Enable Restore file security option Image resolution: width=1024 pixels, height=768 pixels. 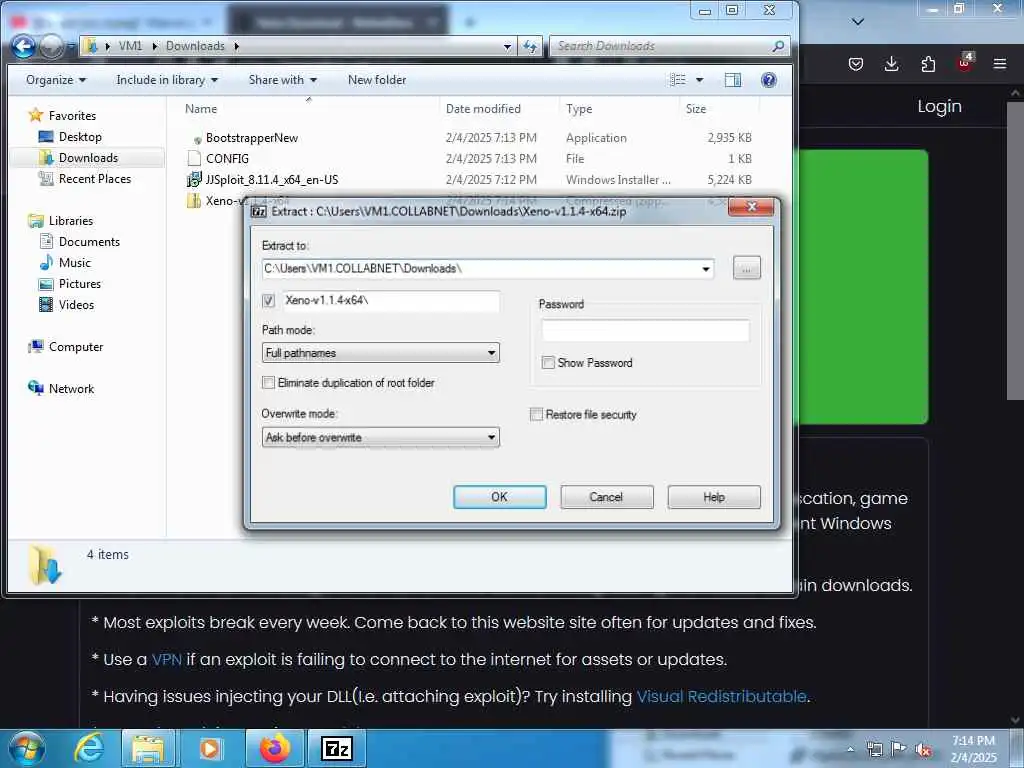pos(536,414)
